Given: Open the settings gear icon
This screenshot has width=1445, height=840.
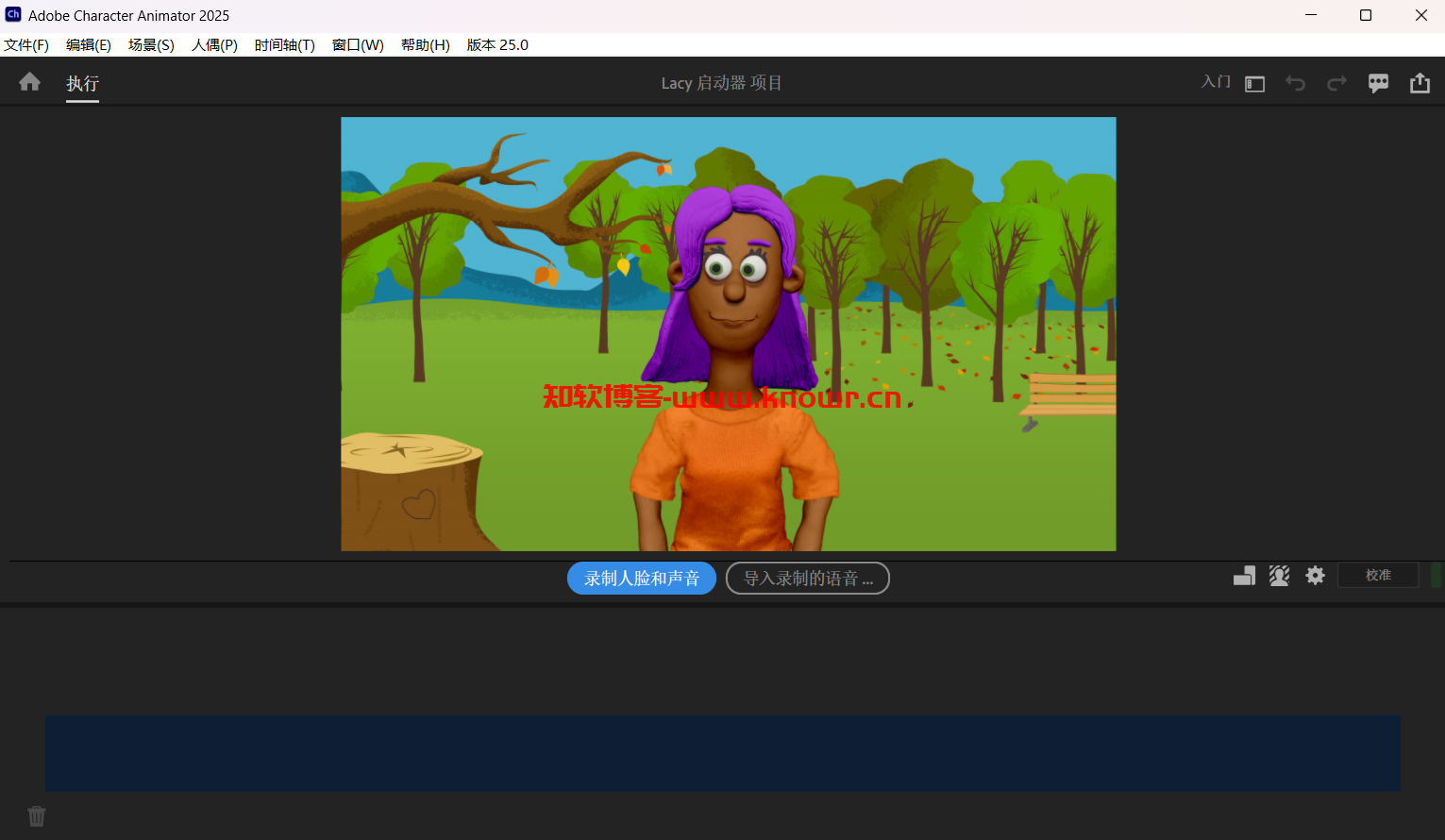Looking at the screenshot, I should click(x=1315, y=575).
